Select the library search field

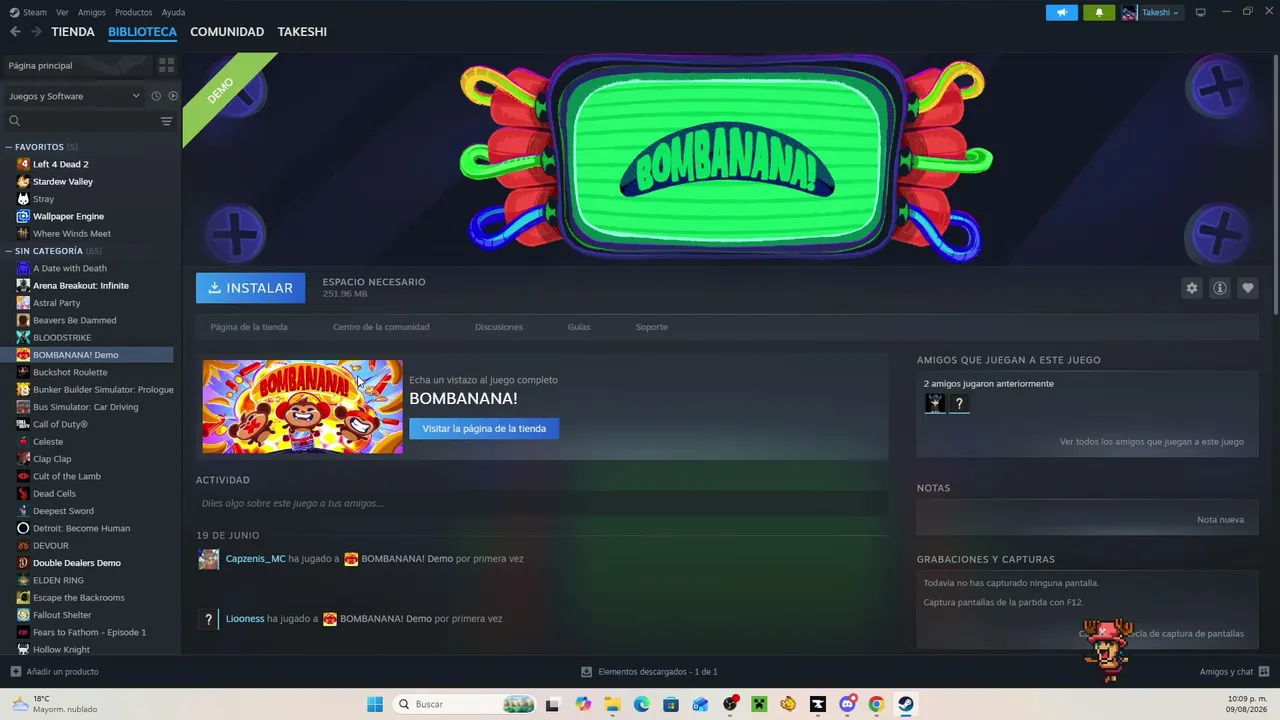80,121
